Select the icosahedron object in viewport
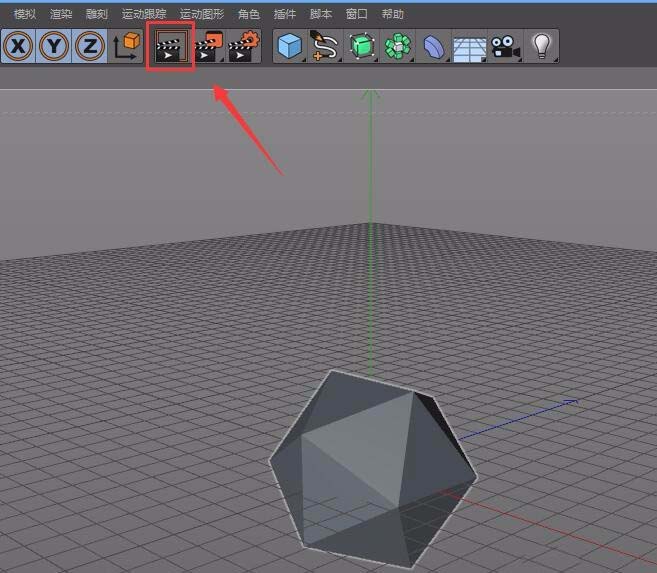 point(371,466)
